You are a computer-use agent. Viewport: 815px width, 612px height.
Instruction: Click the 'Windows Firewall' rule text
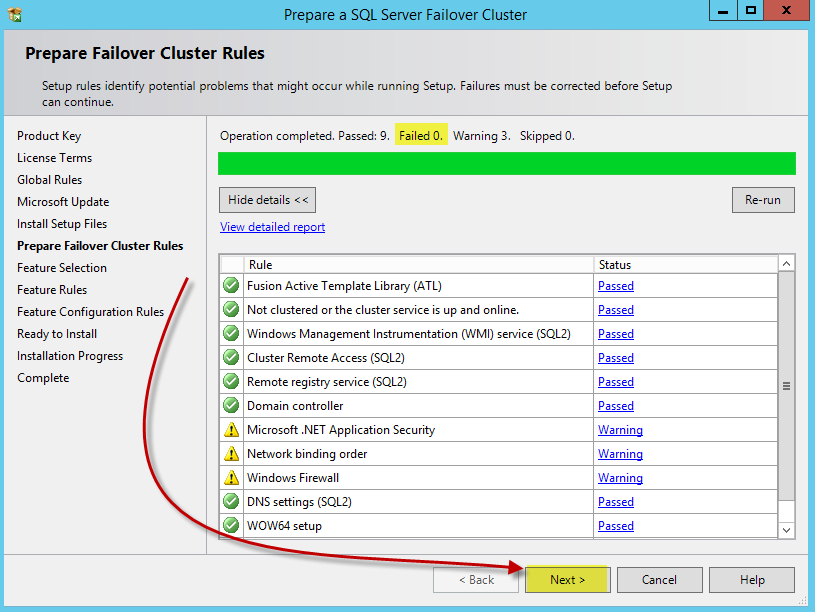293,477
